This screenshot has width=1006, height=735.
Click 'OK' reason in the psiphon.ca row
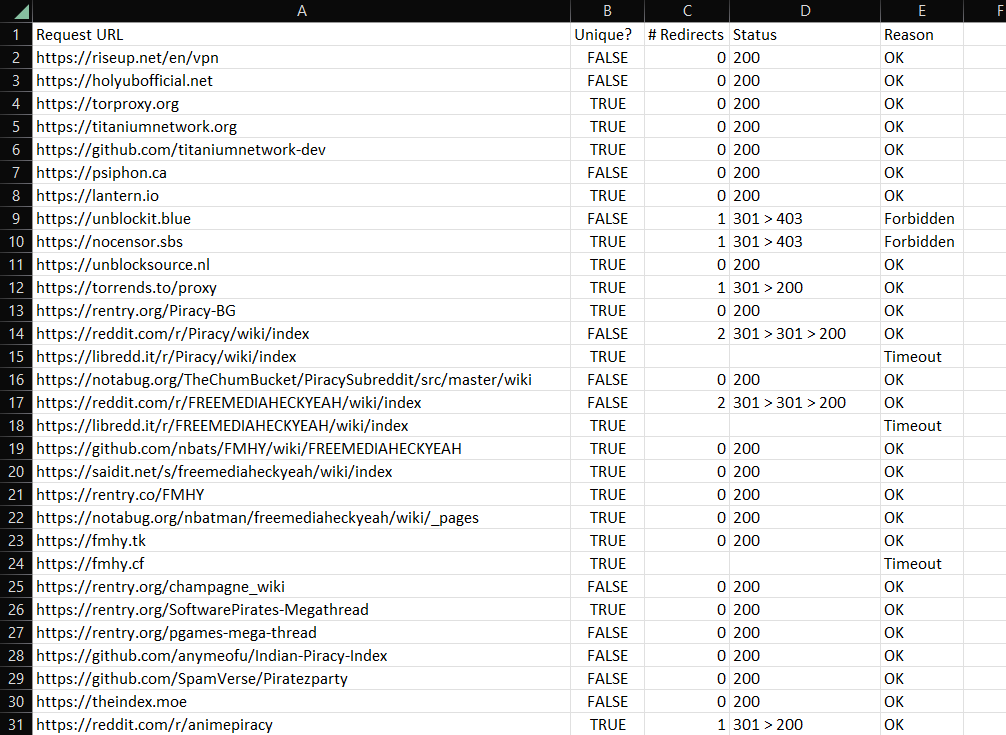pyautogui.click(x=921, y=173)
